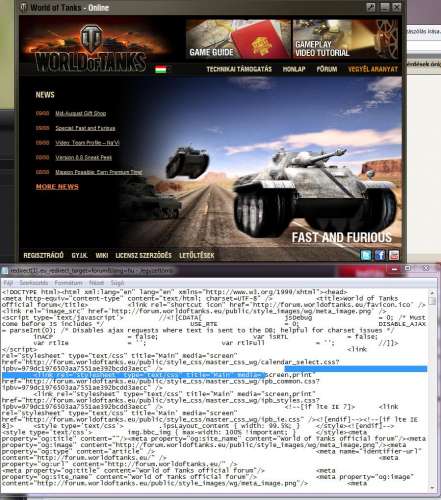Click the NEWS heading in the launcher
The image size is (441, 500).
click(x=45, y=95)
